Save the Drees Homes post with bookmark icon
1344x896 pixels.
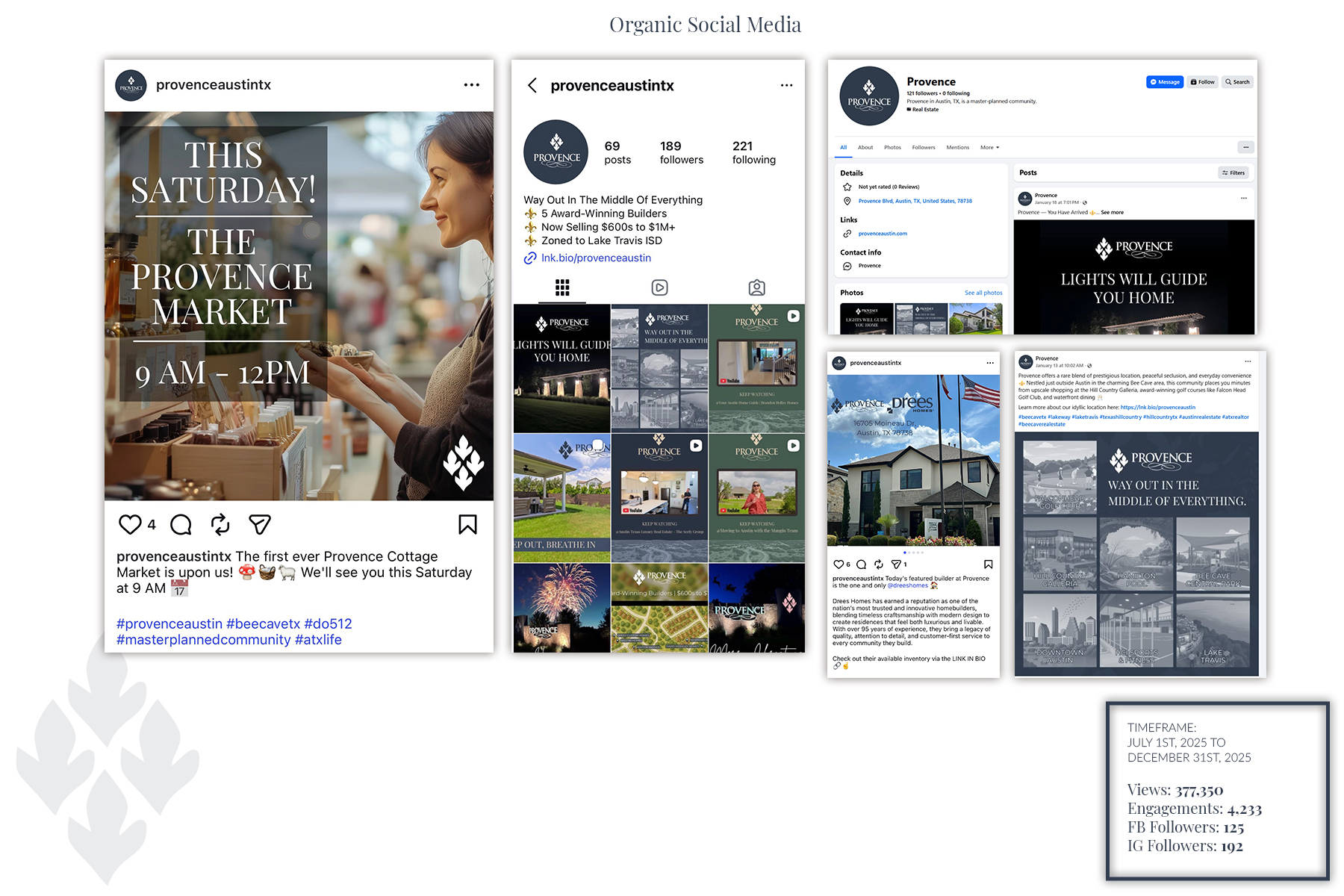pos(988,564)
